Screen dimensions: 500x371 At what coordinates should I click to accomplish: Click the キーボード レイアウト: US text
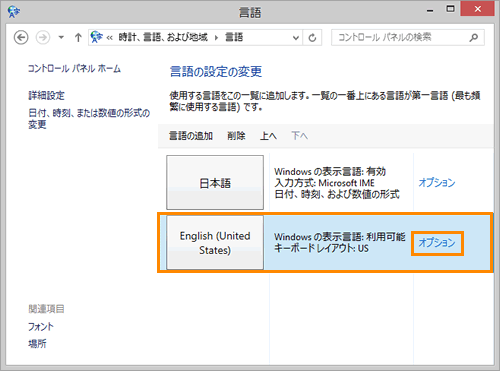coord(321,248)
